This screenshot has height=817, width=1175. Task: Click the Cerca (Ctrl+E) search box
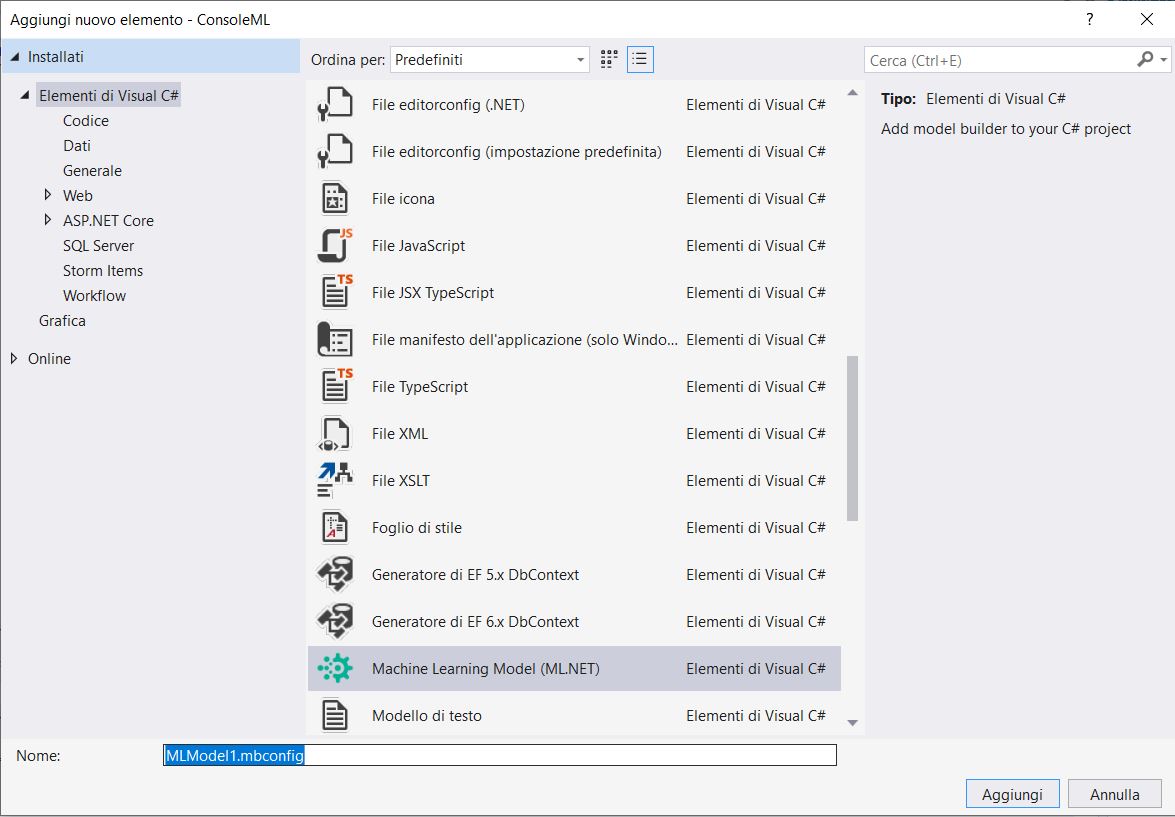coord(1000,60)
